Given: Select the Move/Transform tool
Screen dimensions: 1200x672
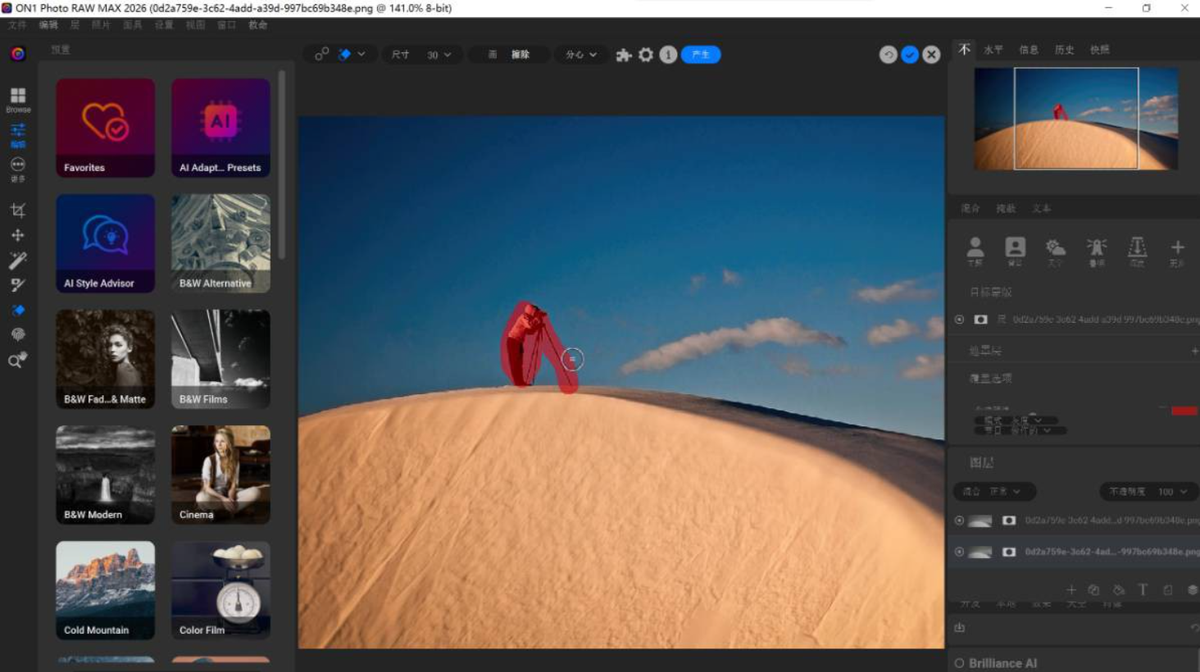Looking at the screenshot, I should (17, 235).
